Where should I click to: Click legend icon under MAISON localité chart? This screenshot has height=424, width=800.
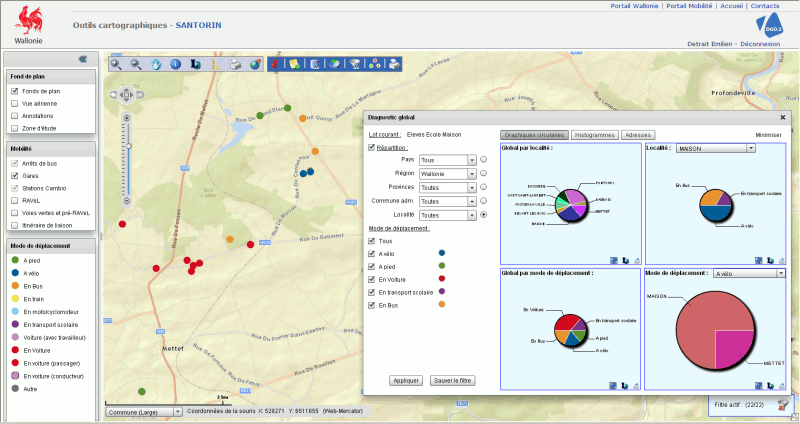click(x=770, y=261)
